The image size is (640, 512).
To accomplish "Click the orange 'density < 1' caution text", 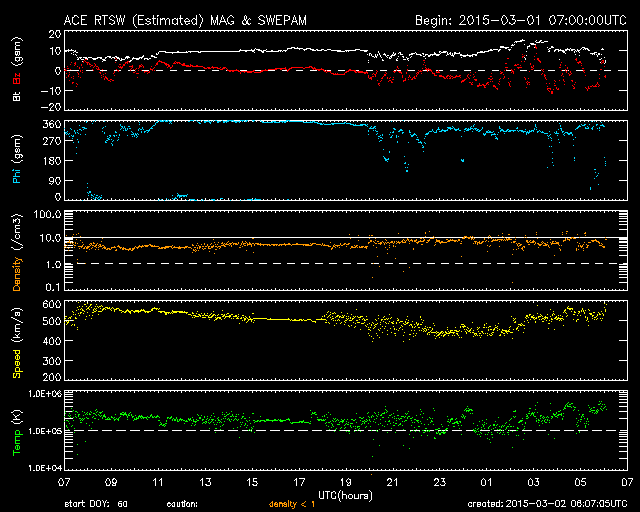I will pos(299,505).
